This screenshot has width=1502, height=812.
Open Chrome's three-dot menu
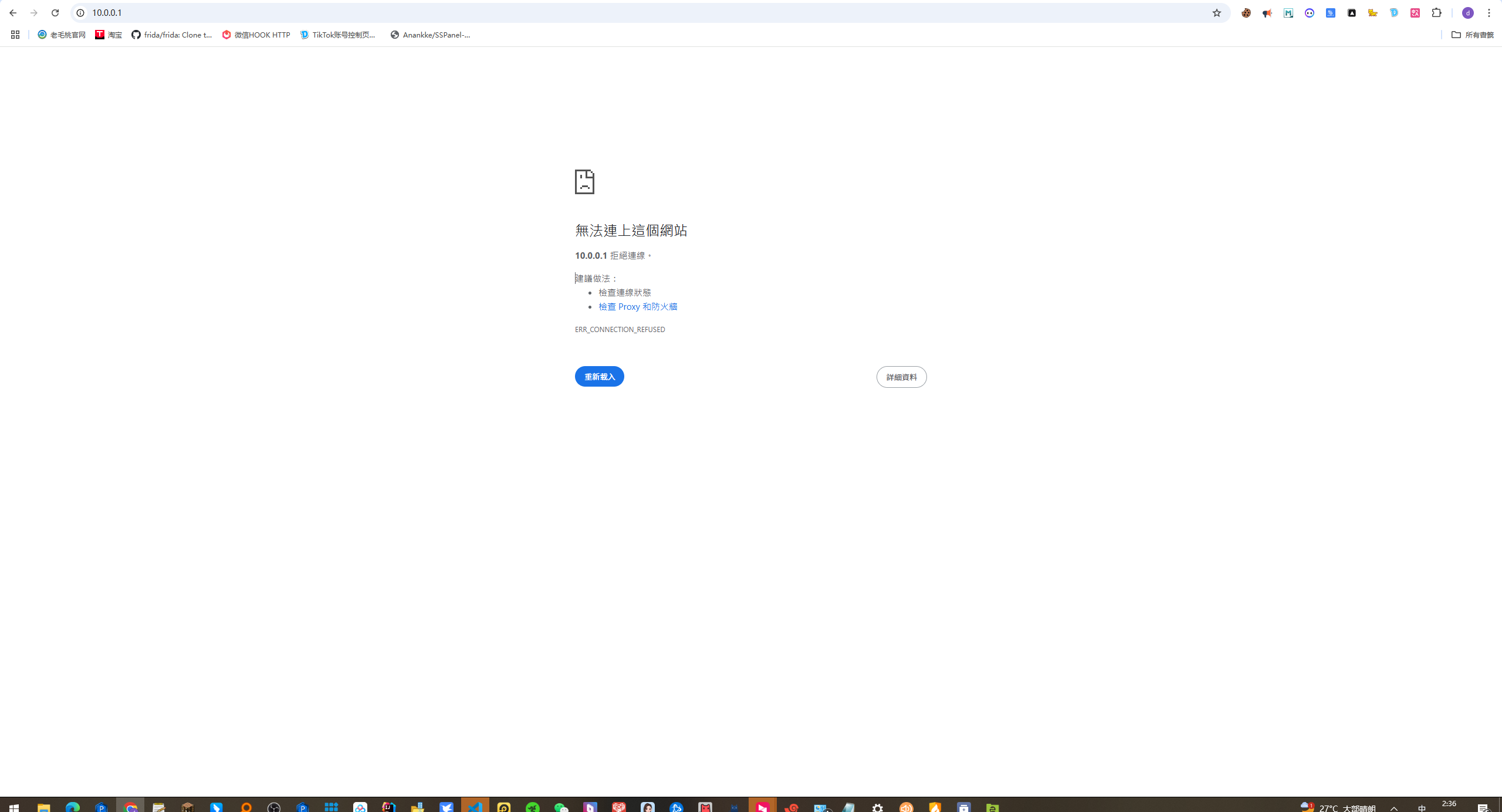pos(1489,13)
